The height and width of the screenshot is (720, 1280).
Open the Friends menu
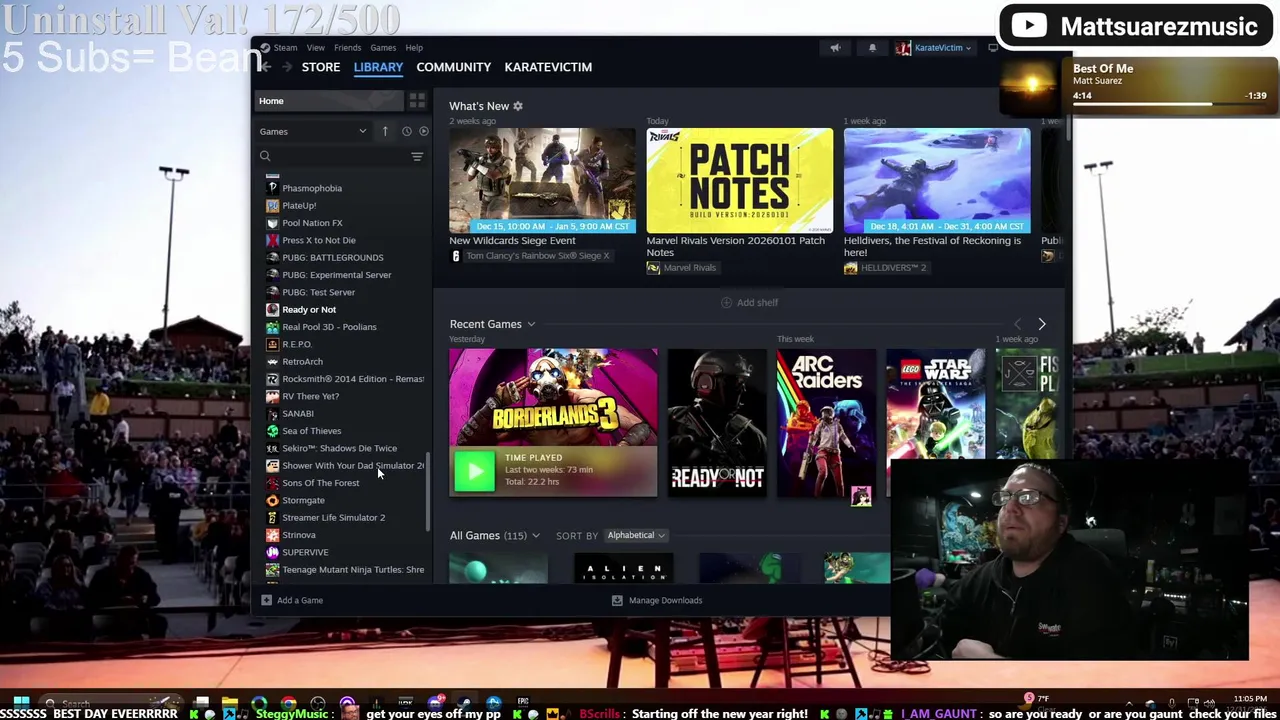pos(348,48)
